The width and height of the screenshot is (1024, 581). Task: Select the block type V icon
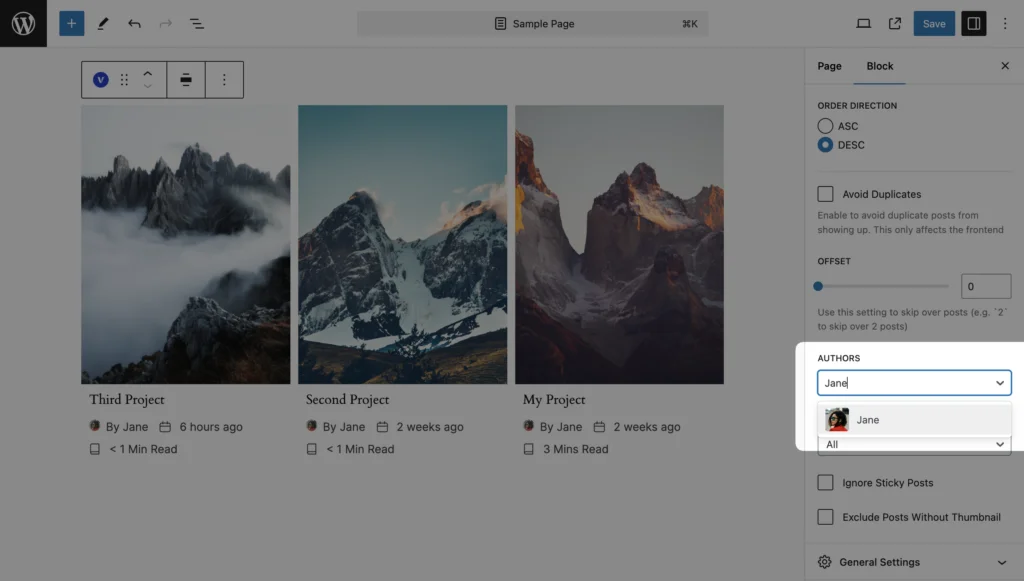click(x=101, y=80)
